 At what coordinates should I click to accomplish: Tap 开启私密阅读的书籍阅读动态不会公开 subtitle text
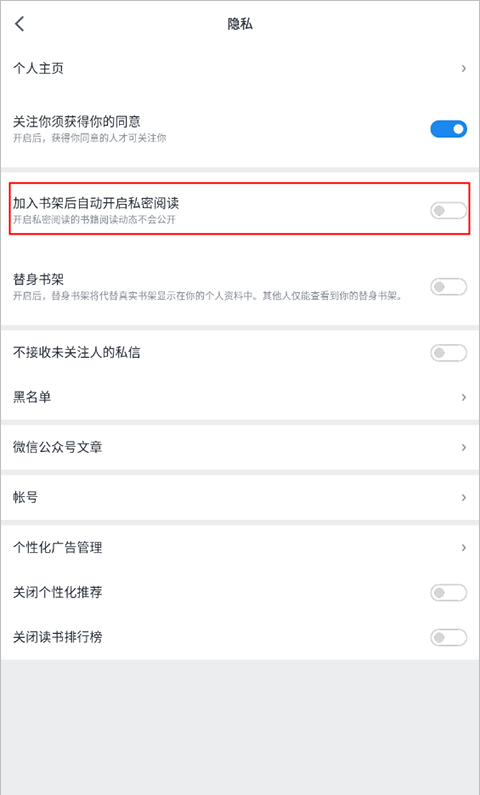click(x=94, y=220)
